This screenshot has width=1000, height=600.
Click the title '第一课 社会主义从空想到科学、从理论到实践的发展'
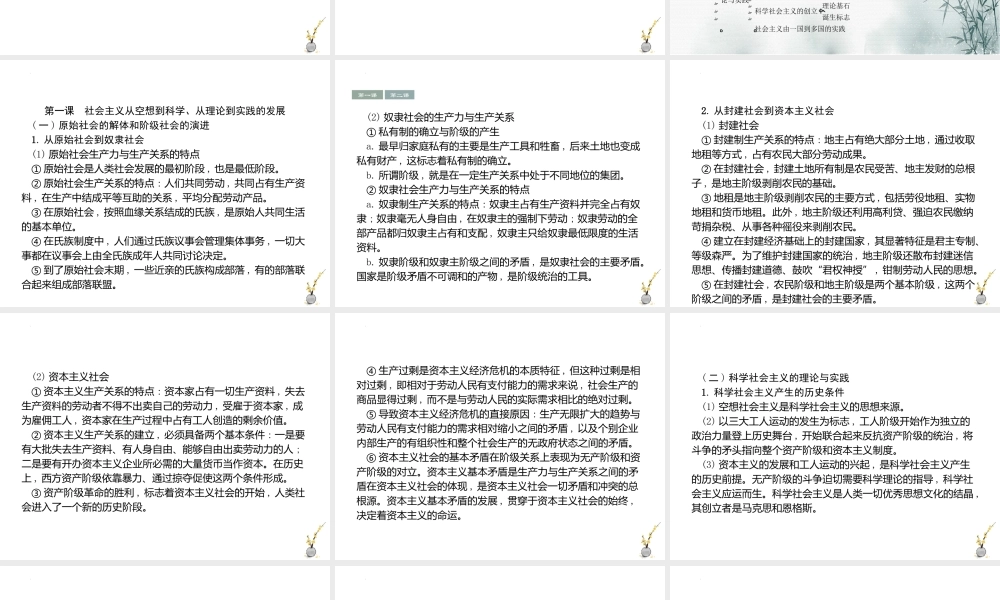pos(165,110)
